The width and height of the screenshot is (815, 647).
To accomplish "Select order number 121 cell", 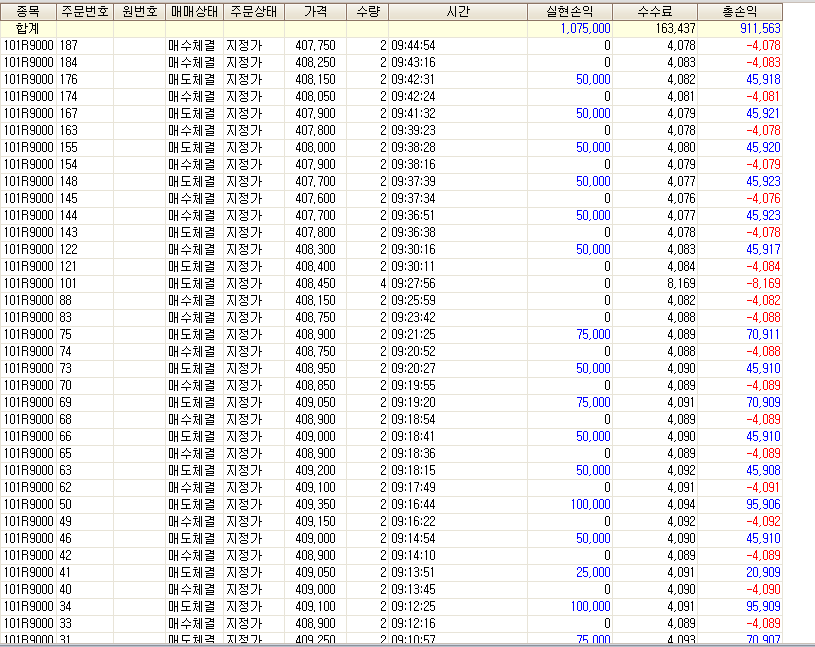I will pos(68,267).
